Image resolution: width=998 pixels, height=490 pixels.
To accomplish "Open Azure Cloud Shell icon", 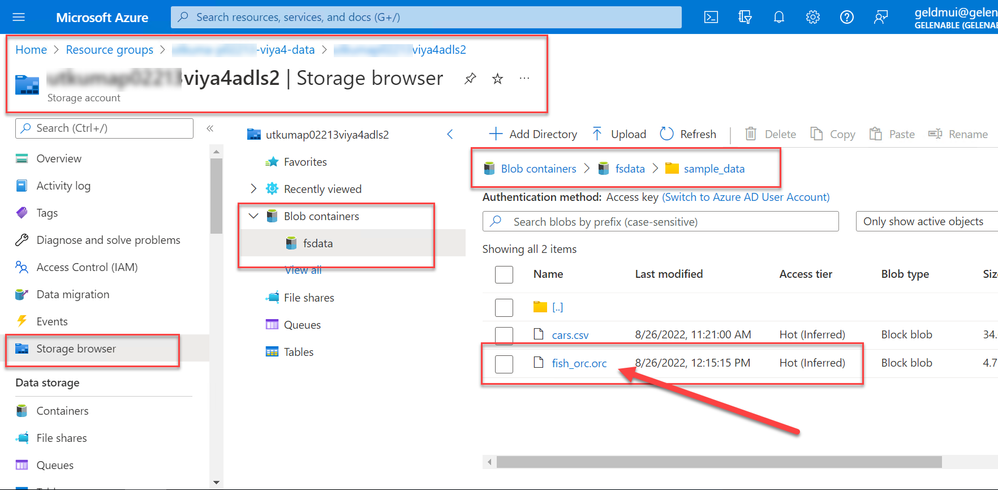I will pos(711,17).
